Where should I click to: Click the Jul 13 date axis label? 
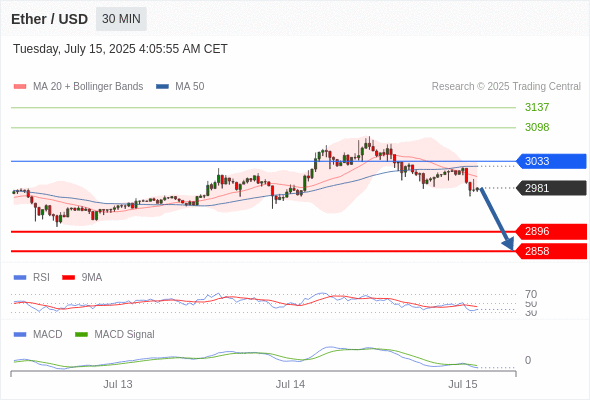(118, 384)
